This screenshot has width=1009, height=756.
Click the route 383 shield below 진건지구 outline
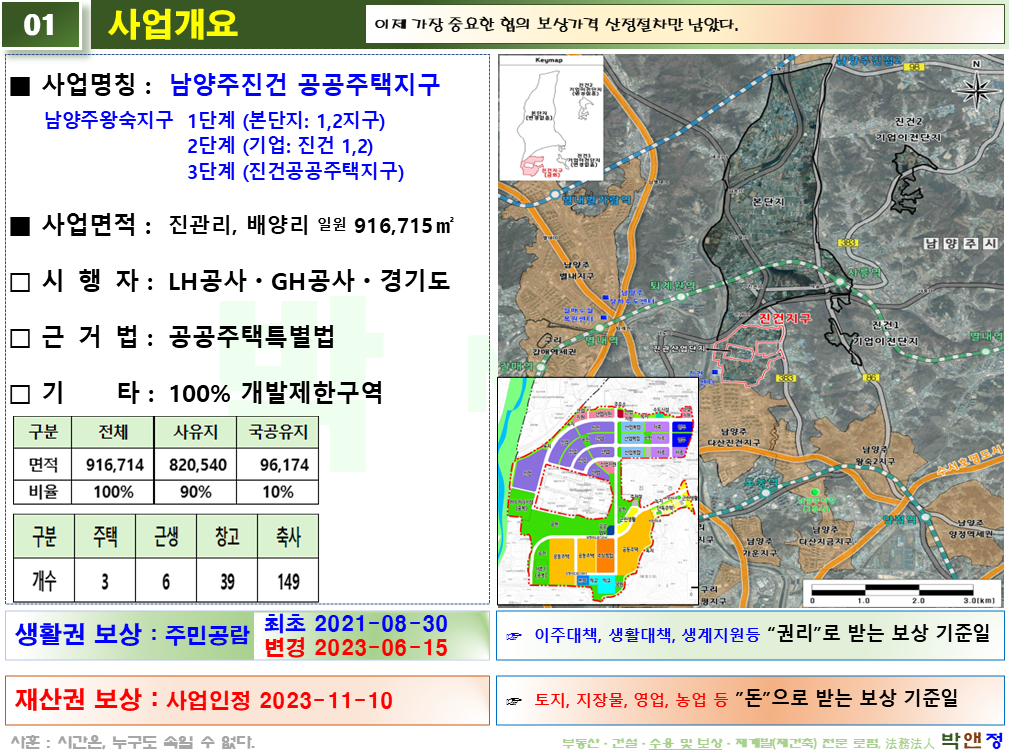(787, 378)
